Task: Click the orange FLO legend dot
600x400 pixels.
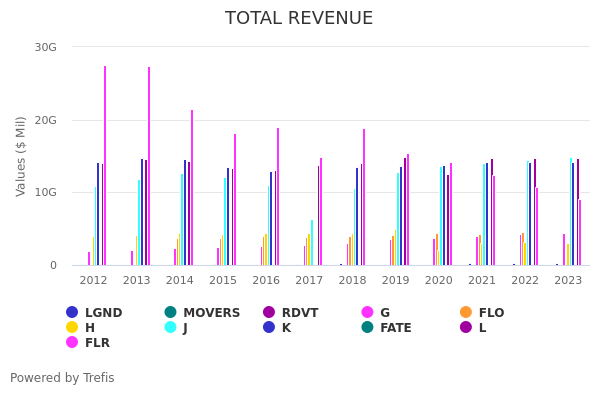Action: (x=466, y=313)
